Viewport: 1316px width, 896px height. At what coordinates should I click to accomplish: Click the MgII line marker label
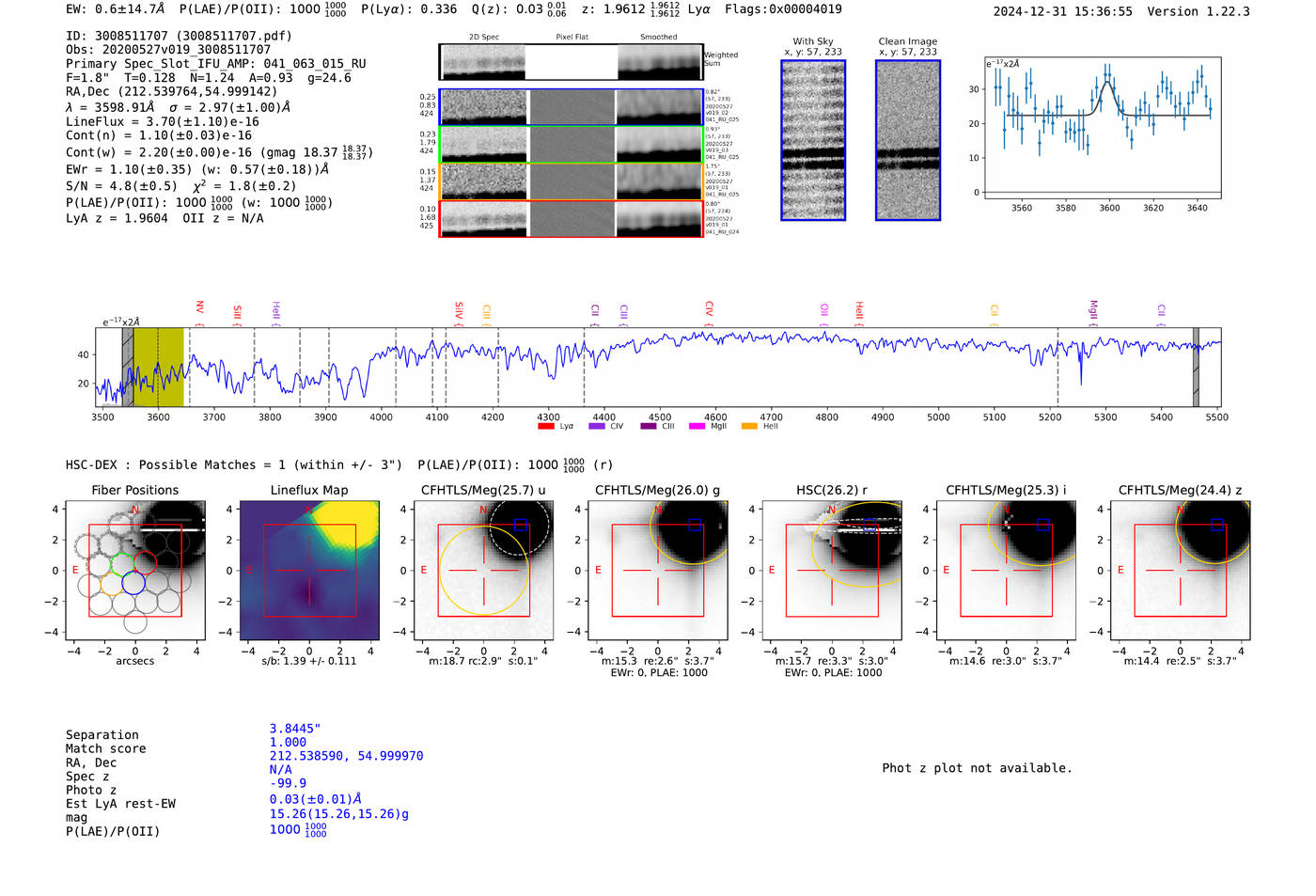click(1093, 310)
